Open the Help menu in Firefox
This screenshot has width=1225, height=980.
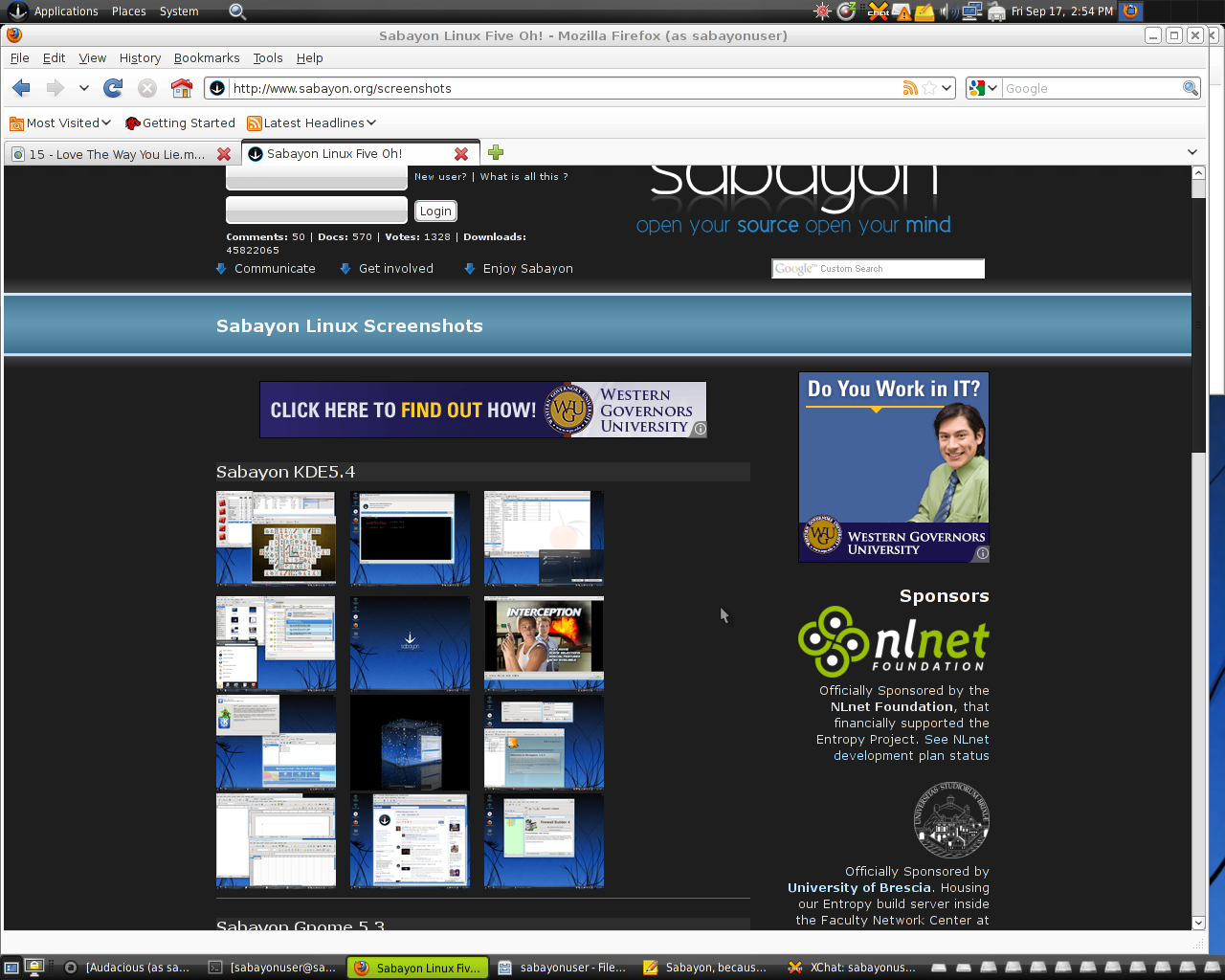point(310,58)
